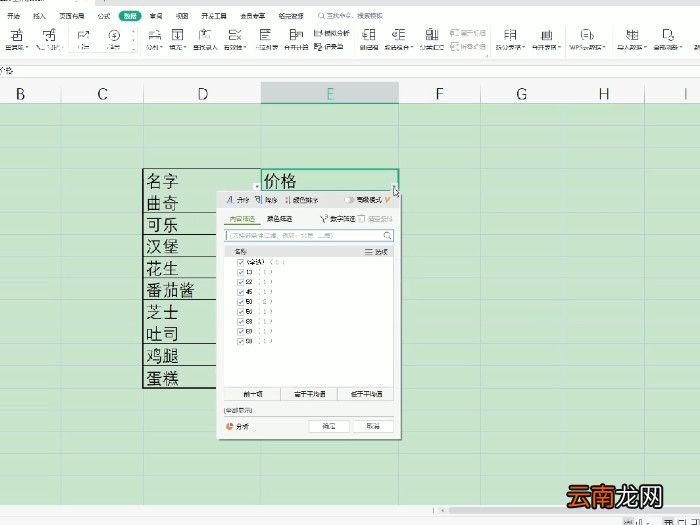Click the 前十项 top ten button
This screenshot has width=700, height=525.
[253, 394]
